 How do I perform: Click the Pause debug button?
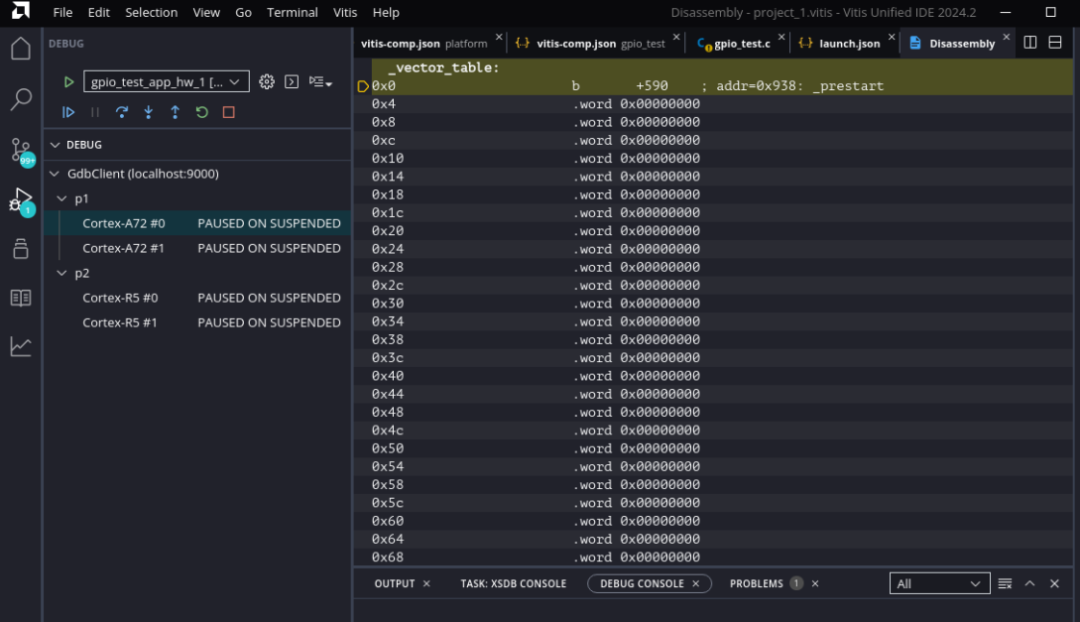[x=95, y=112]
